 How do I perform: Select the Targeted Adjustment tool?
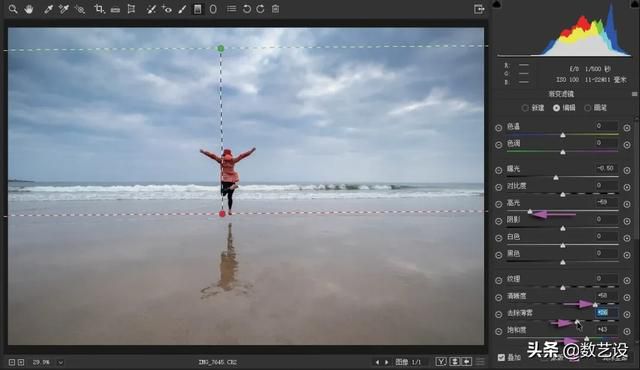click(x=80, y=9)
